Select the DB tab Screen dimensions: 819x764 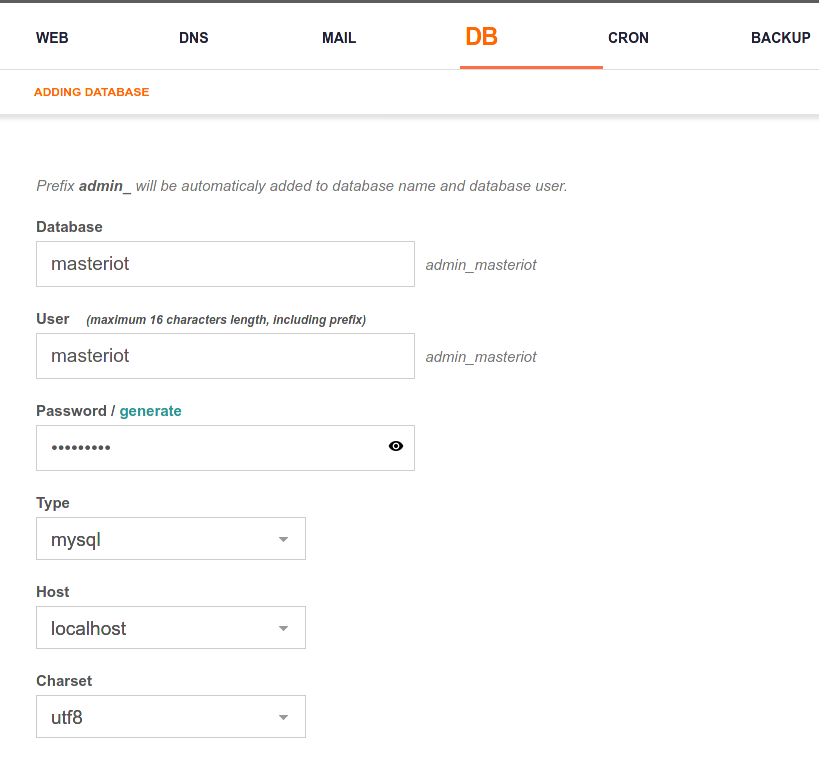point(482,37)
